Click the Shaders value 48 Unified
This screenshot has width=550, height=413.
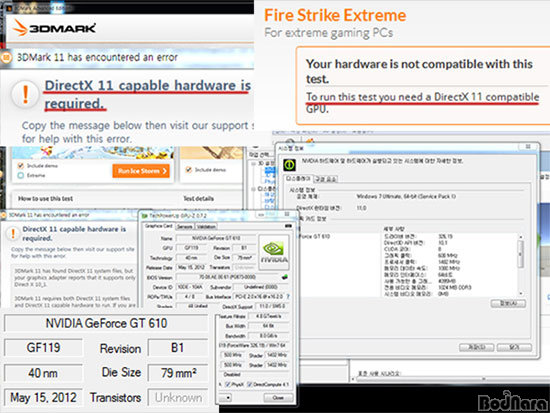(x=197, y=306)
